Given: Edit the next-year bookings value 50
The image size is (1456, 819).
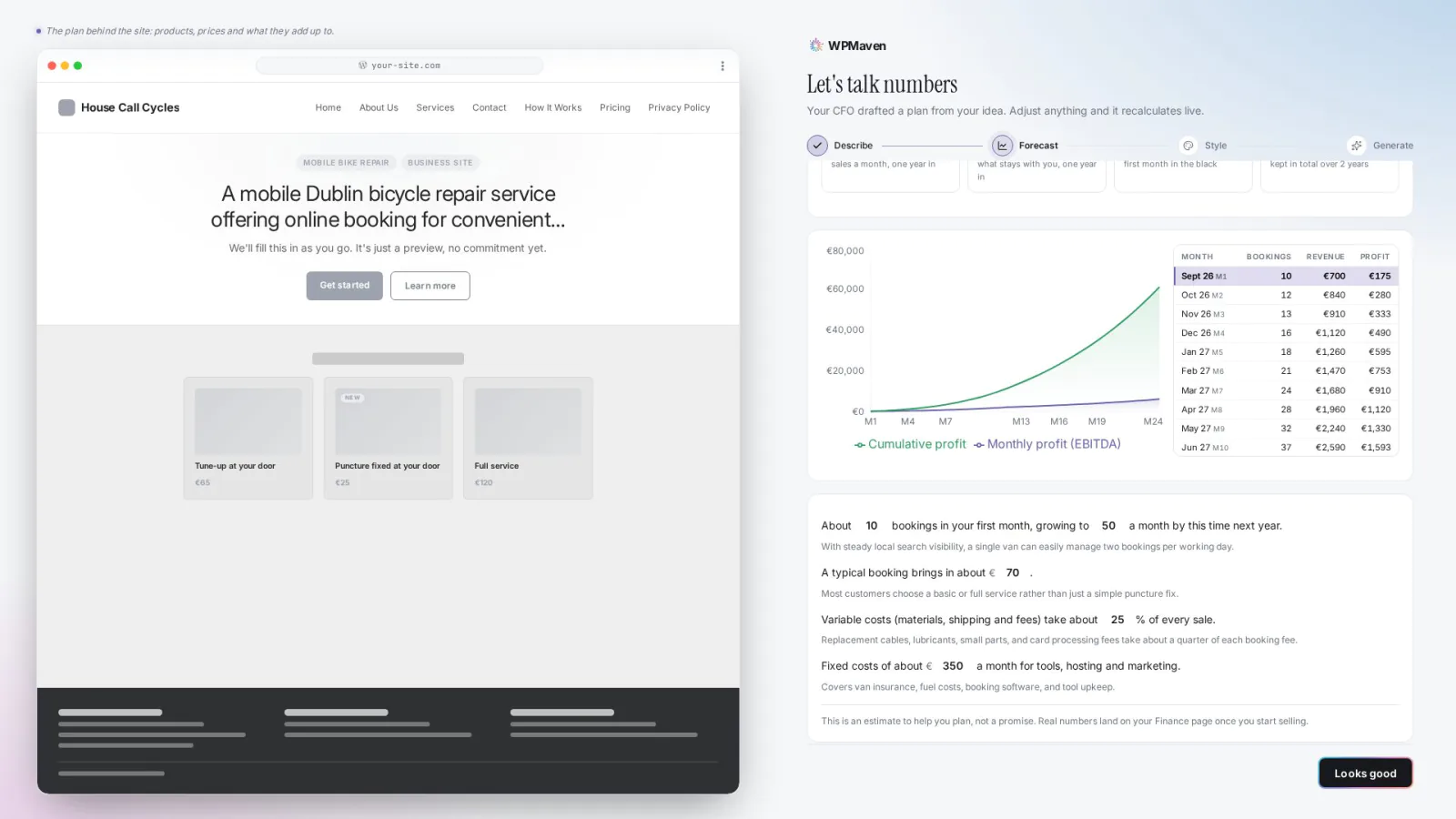Looking at the screenshot, I should coord(1108,526).
